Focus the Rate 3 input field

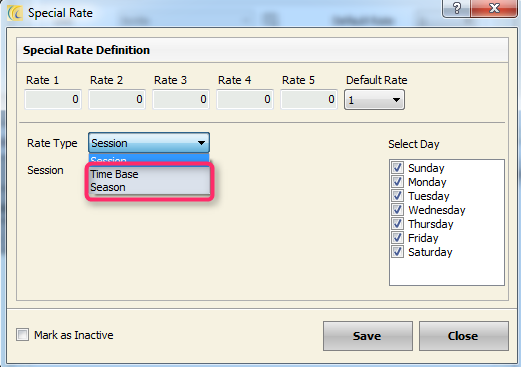pos(181,99)
